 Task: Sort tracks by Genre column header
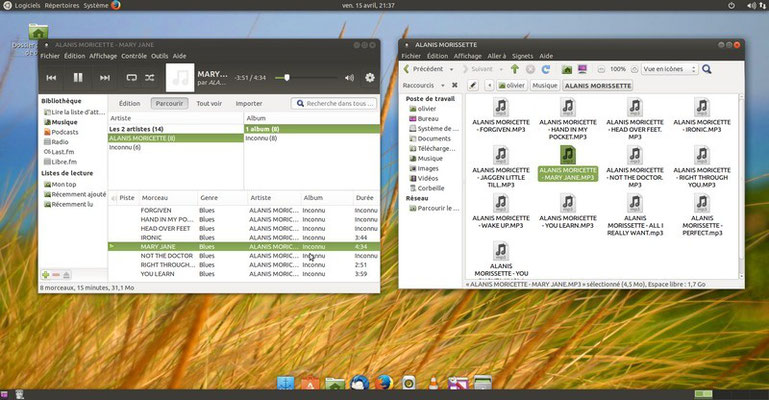222,198
